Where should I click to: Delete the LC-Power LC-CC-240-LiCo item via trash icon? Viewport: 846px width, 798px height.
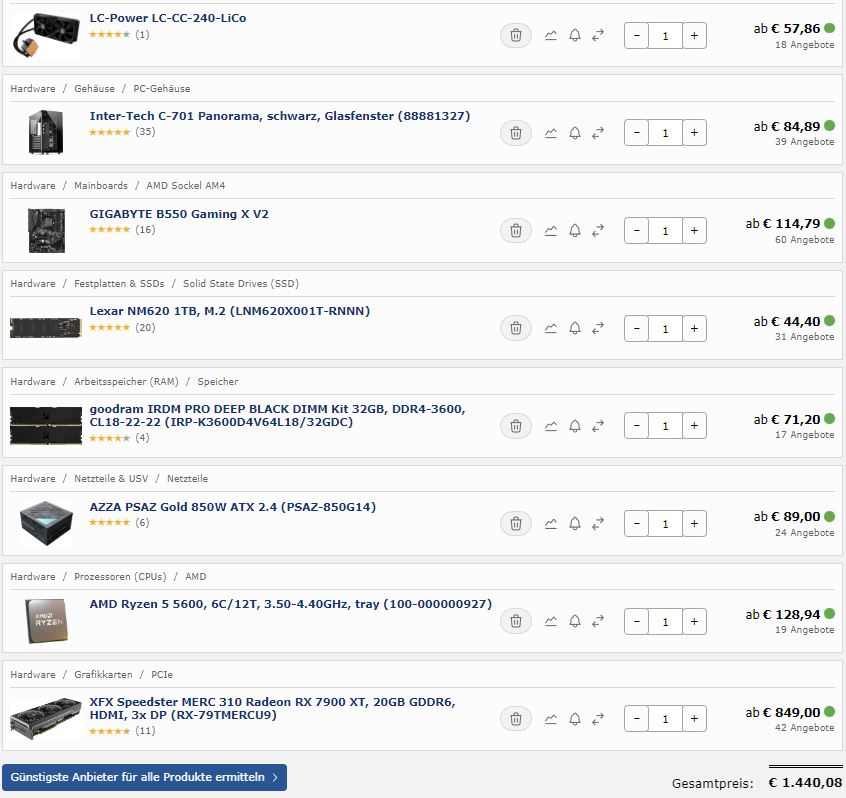(516, 36)
